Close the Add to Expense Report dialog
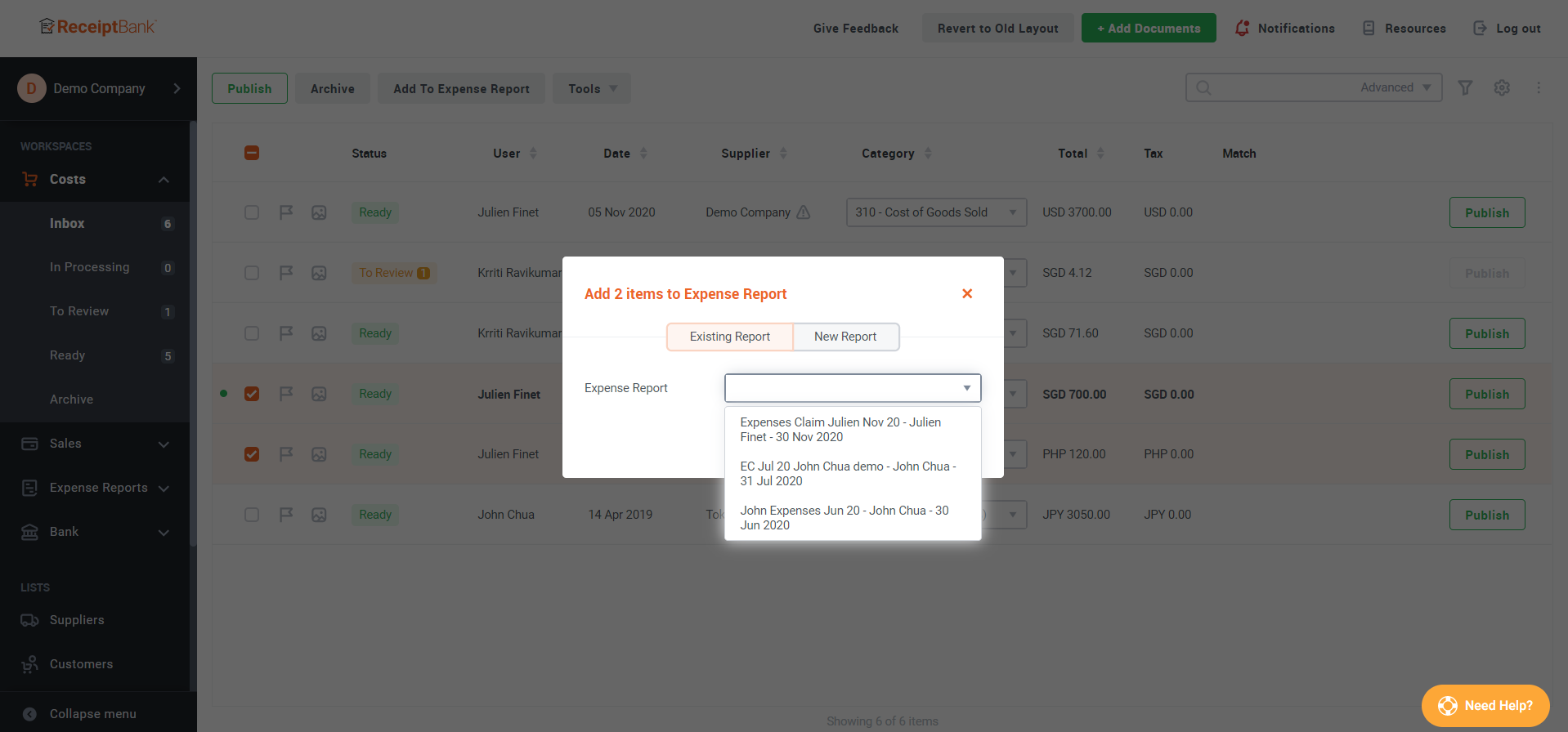 click(x=967, y=293)
